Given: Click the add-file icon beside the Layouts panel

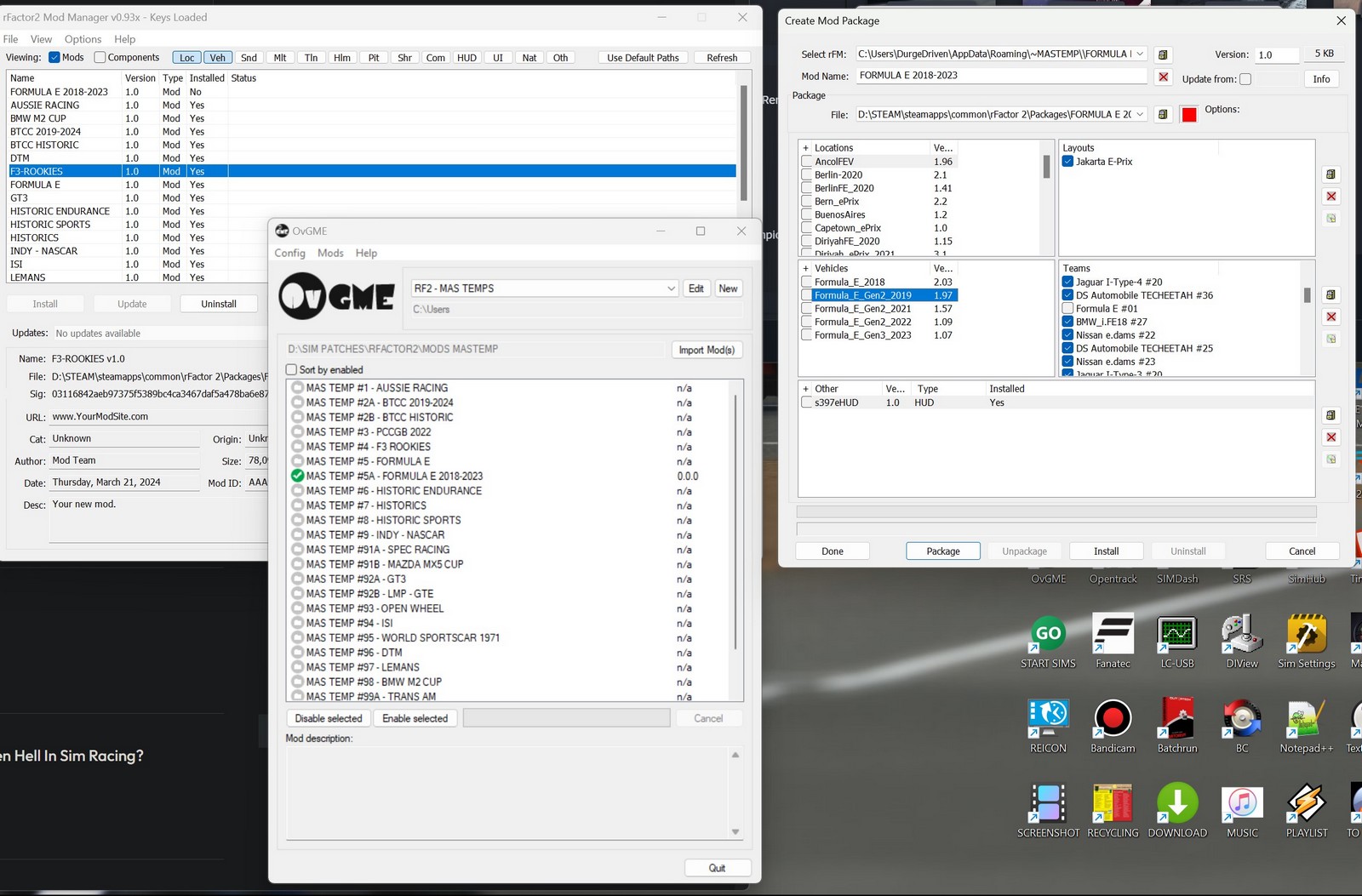Looking at the screenshot, I should coord(1331,174).
